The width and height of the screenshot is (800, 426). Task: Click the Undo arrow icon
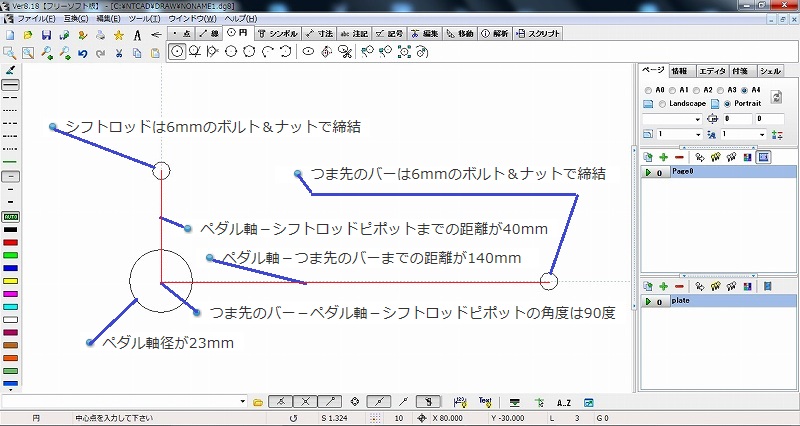(x=82, y=53)
